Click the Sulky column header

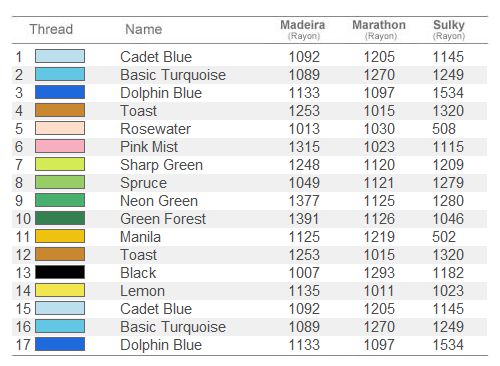[x=449, y=29]
